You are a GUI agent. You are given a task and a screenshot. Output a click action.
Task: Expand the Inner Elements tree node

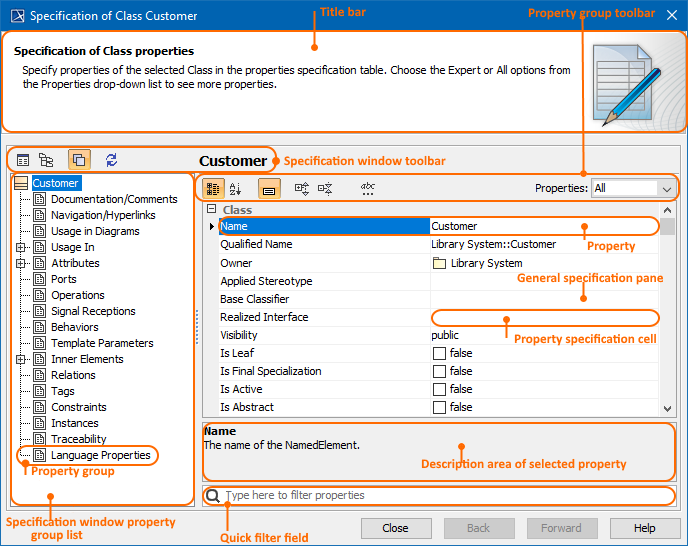point(20,359)
